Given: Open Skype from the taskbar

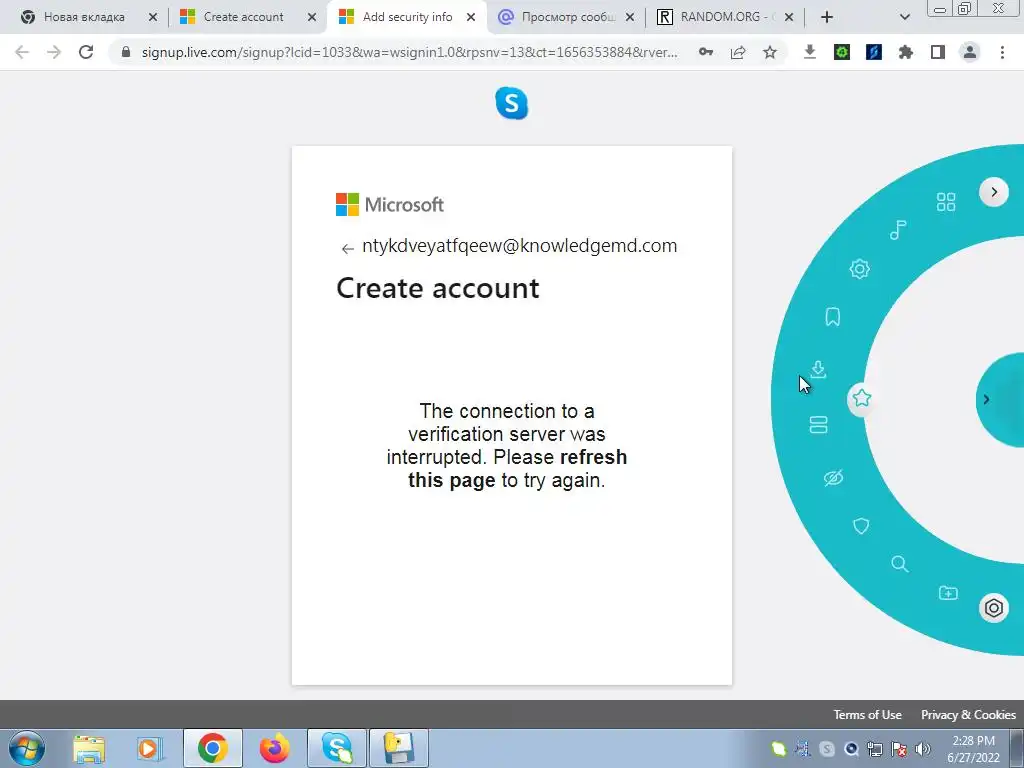Looking at the screenshot, I should tap(336, 748).
